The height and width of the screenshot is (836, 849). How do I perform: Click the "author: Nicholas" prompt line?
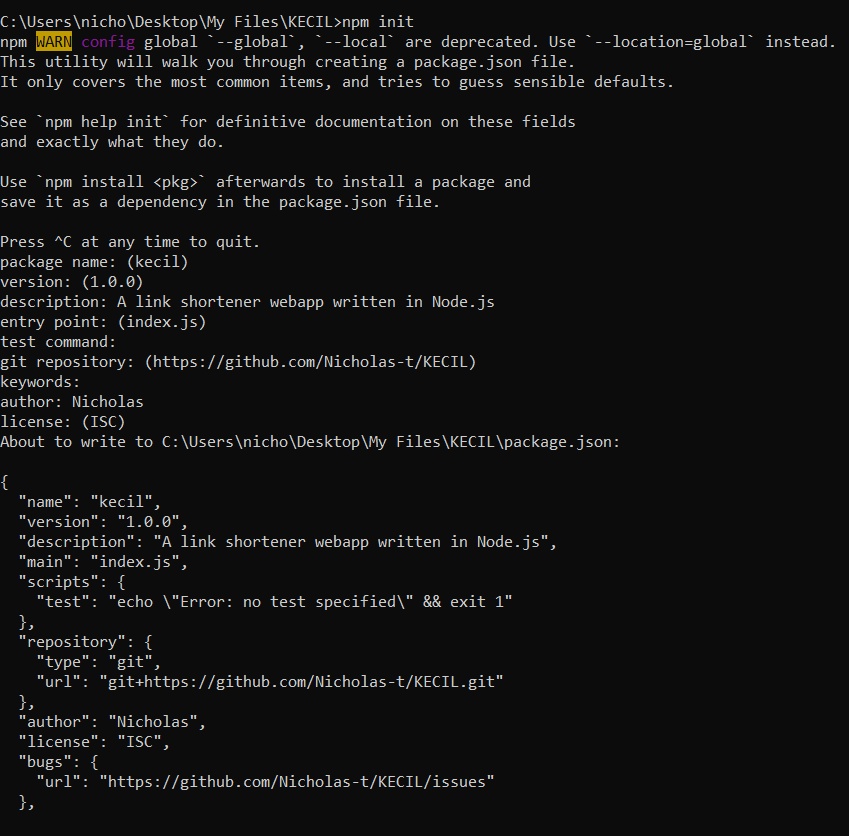tap(72, 402)
